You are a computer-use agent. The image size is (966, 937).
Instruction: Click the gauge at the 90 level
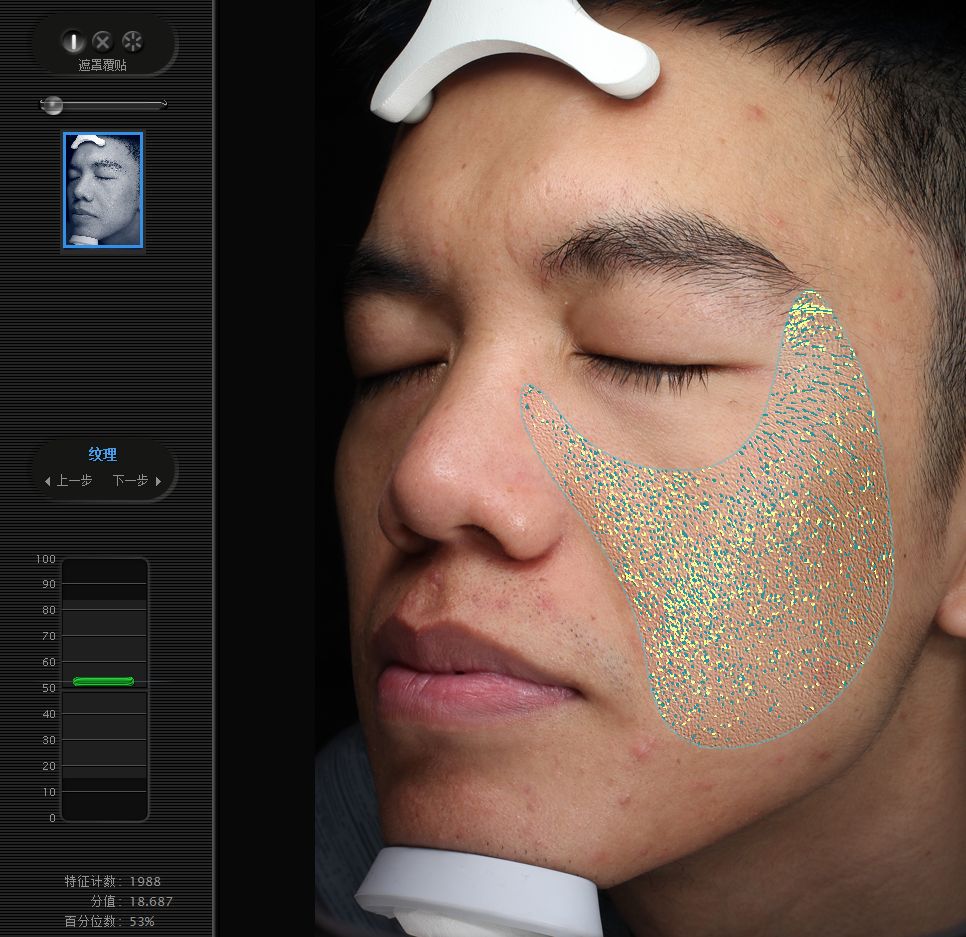pyautogui.click(x=104, y=584)
